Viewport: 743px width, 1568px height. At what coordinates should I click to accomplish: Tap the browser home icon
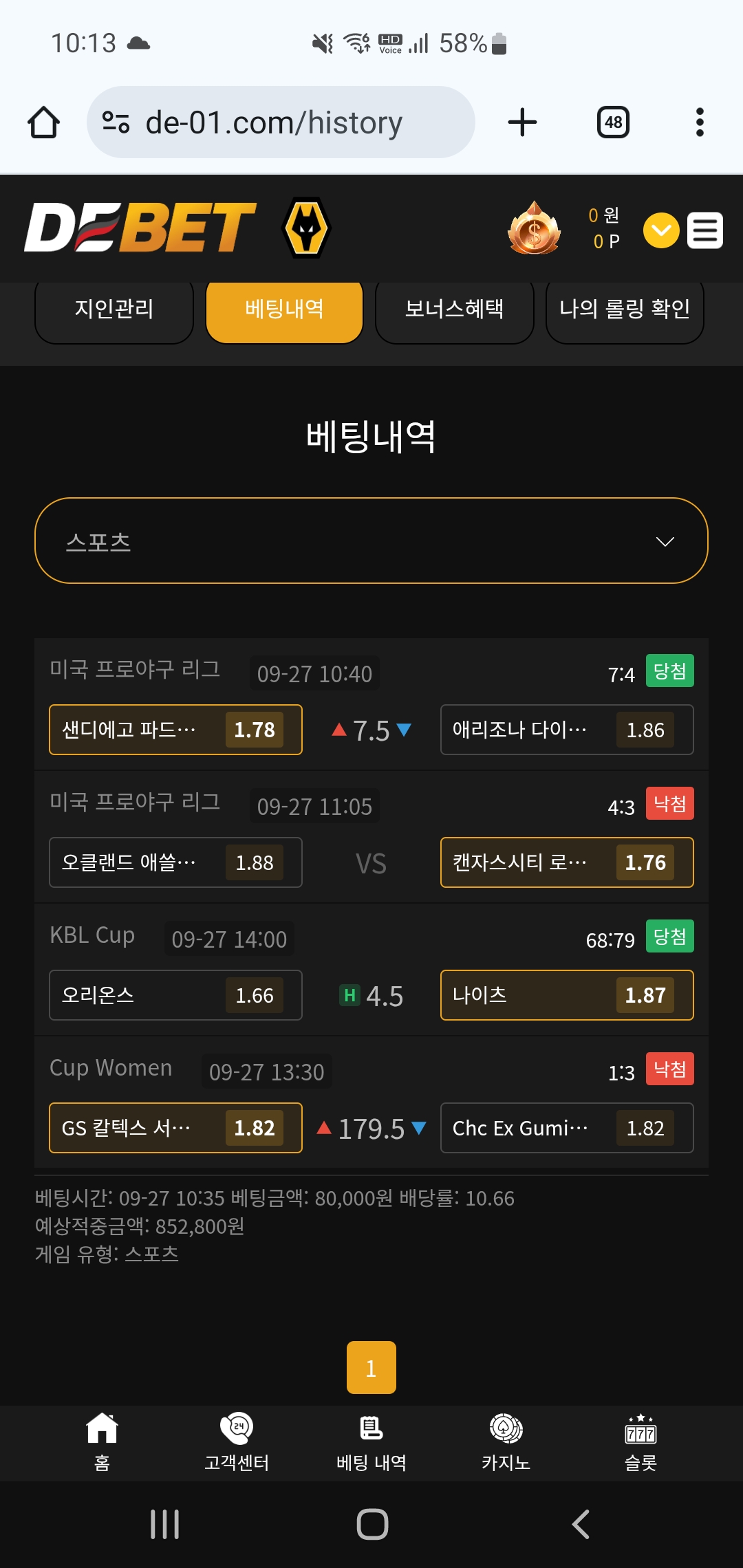pyautogui.click(x=43, y=122)
